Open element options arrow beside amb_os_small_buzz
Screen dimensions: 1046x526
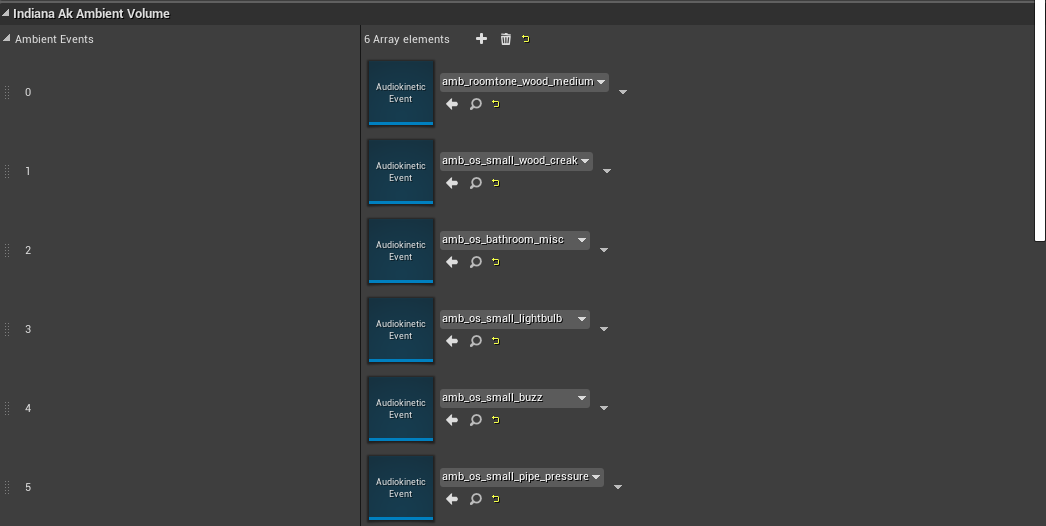(x=604, y=408)
